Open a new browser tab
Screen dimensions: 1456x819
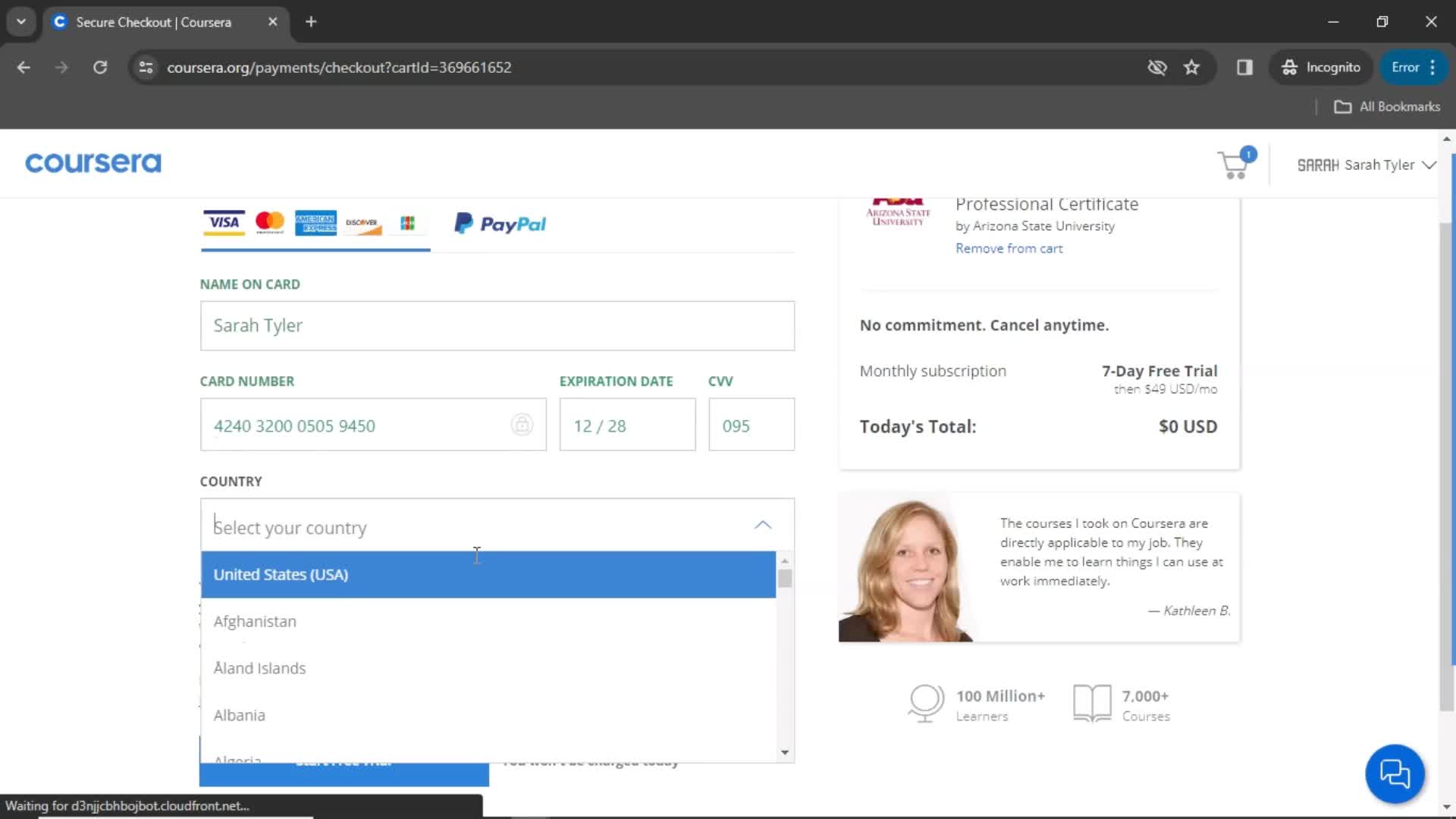pyautogui.click(x=311, y=22)
